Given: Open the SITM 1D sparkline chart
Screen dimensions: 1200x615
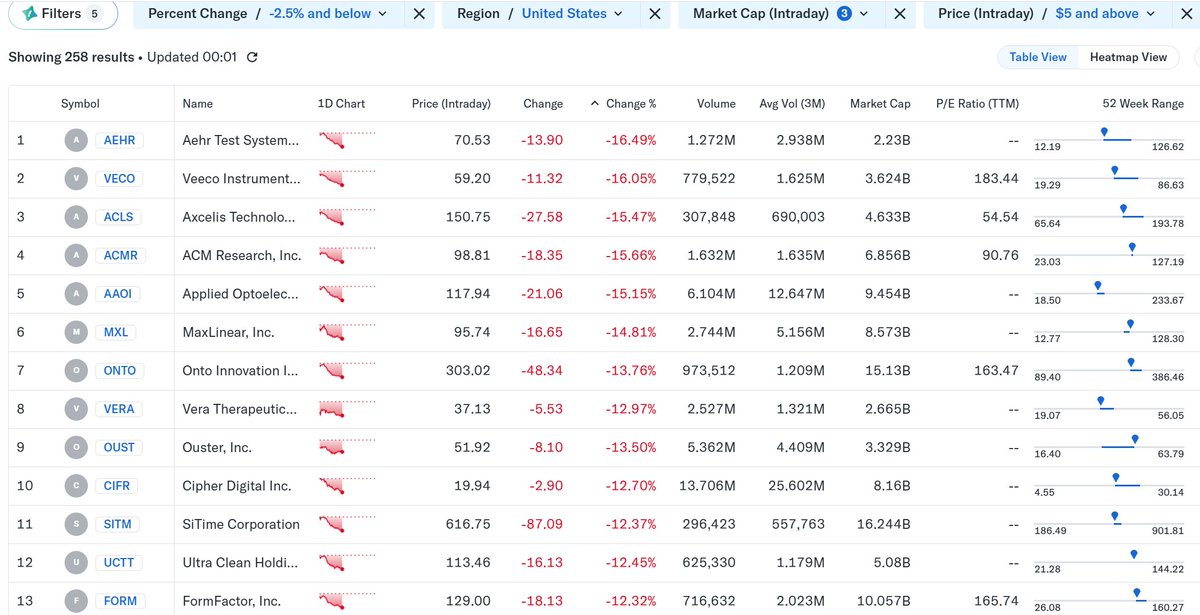Looking at the screenshot, I should point(347,524).
